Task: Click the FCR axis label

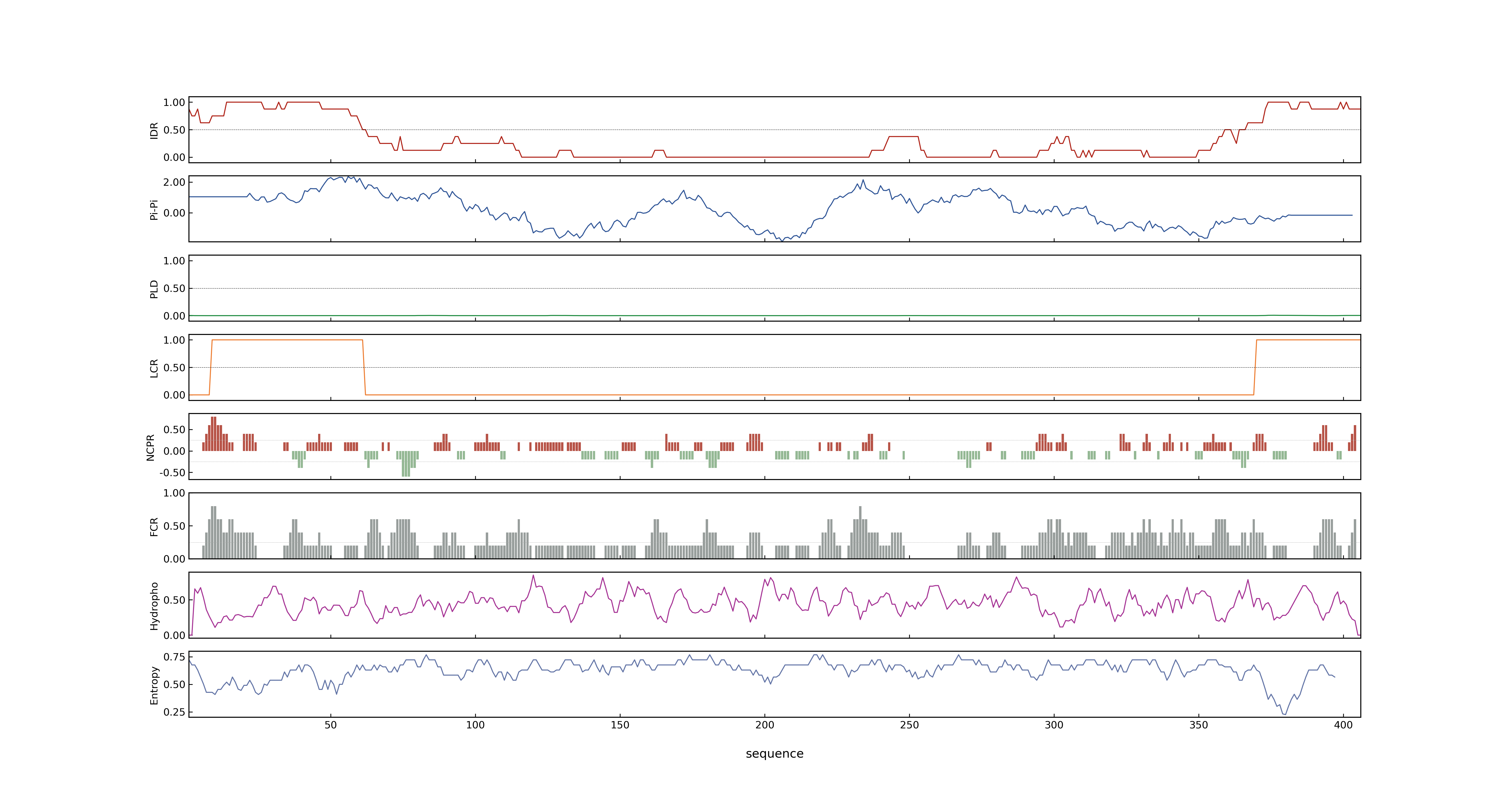Action: [x=154, y=526]
